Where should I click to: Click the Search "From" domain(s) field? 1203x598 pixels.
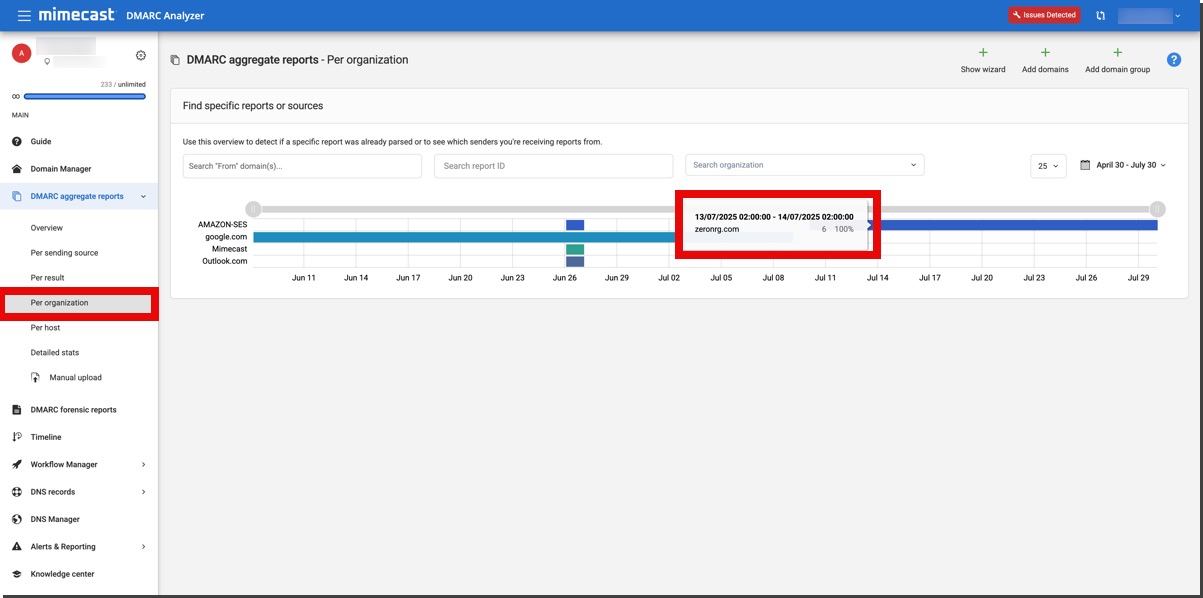pos(302,166)
